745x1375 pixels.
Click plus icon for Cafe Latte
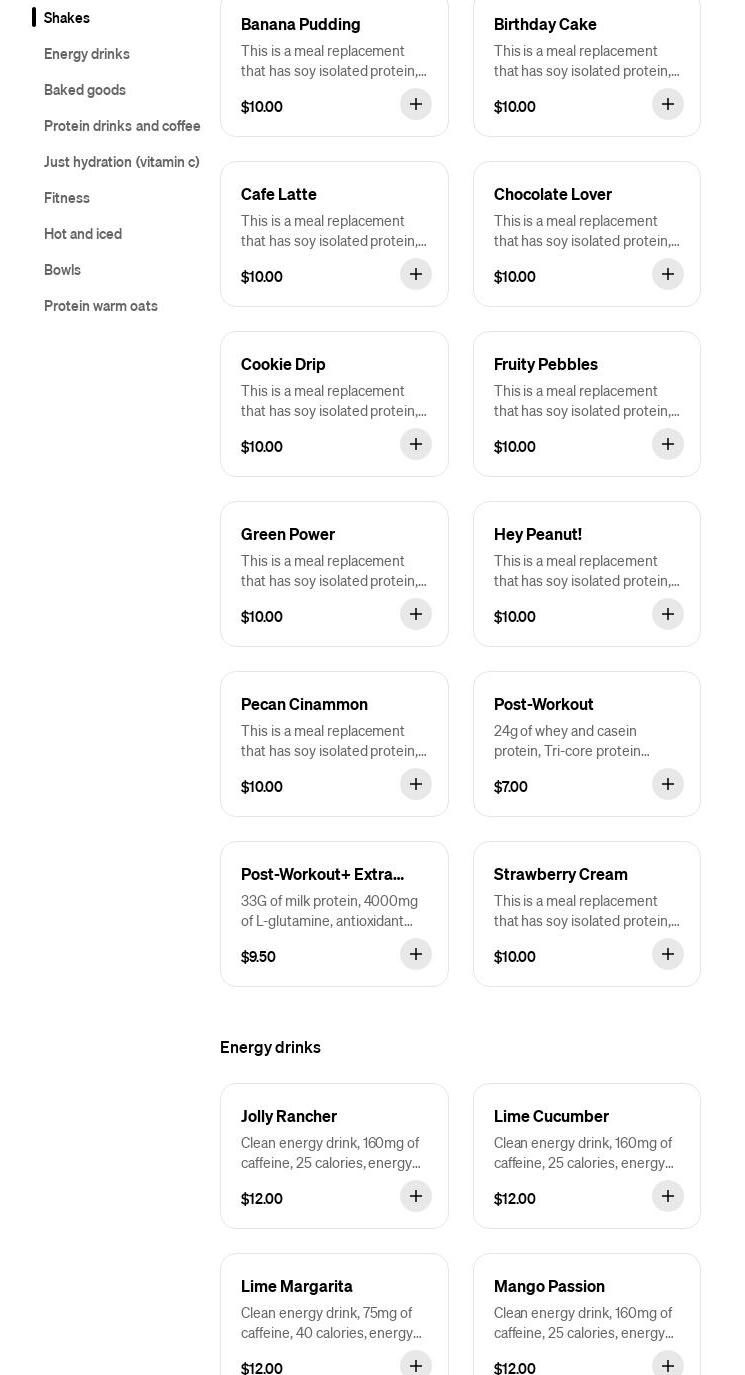[416, 274]
